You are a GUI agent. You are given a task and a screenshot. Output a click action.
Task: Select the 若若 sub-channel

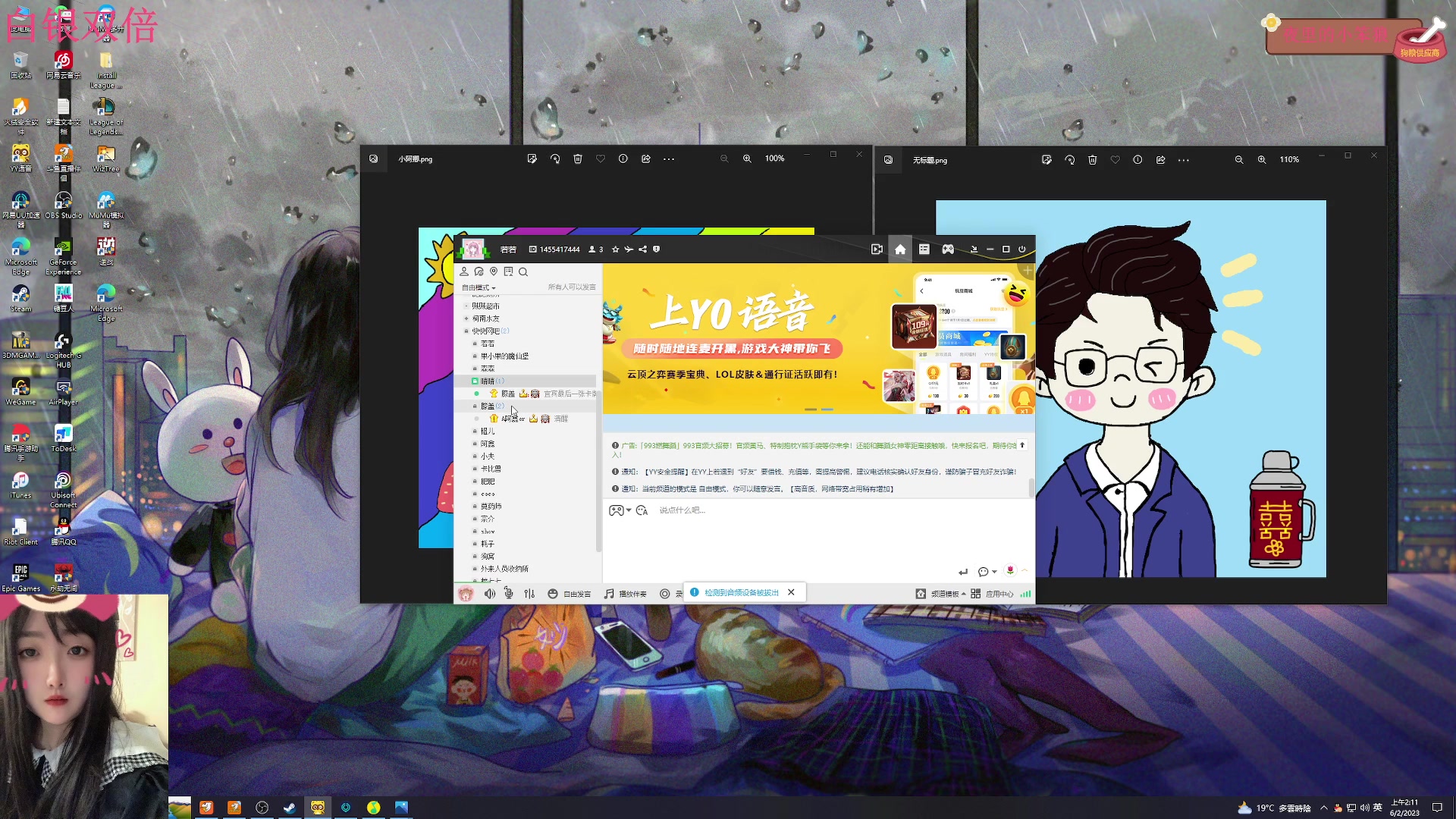pos(487,344)
